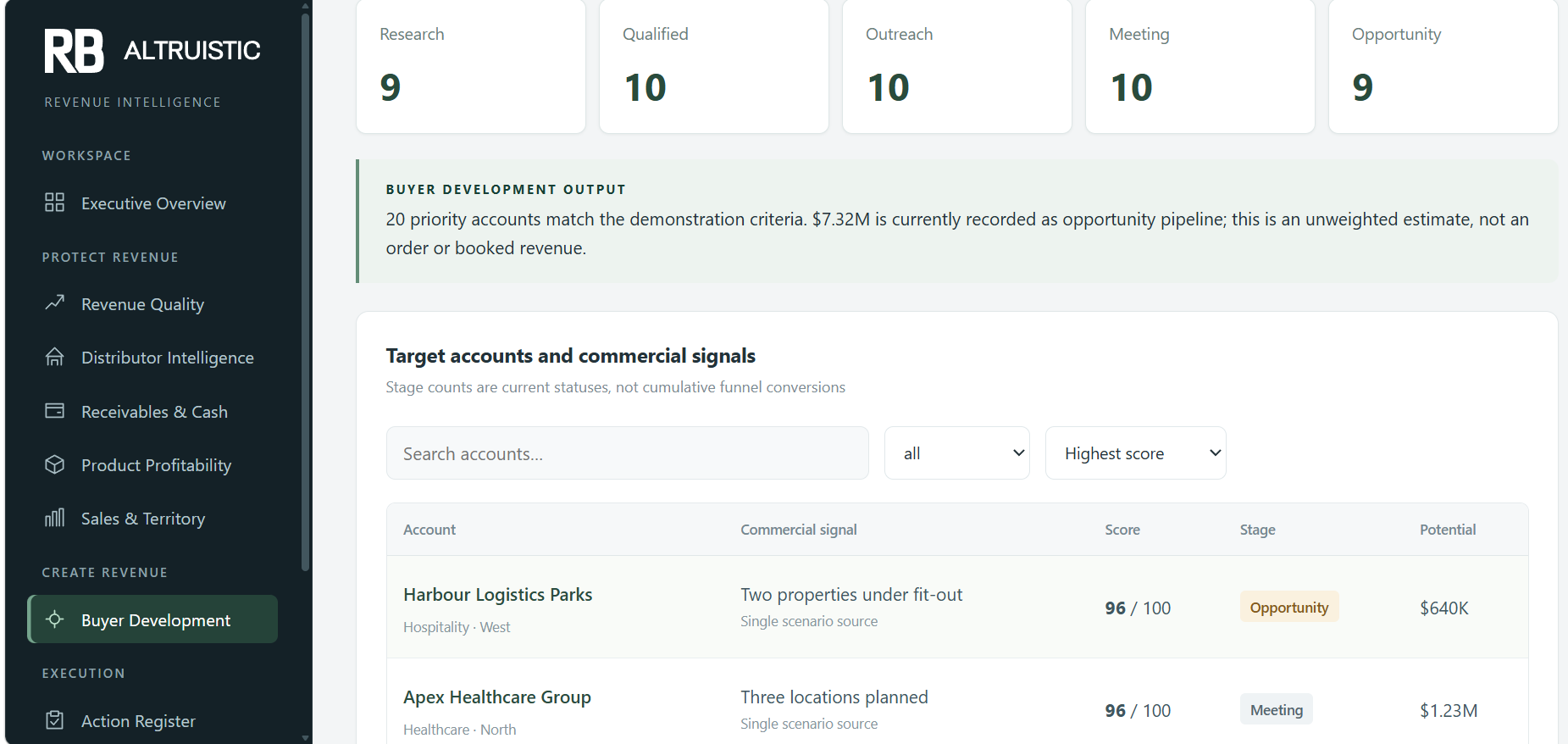Image resolution: width=1568 pixels, height=744 pixels.
Task: Click the Buyer Development target icon
Action: click(55, 619)
